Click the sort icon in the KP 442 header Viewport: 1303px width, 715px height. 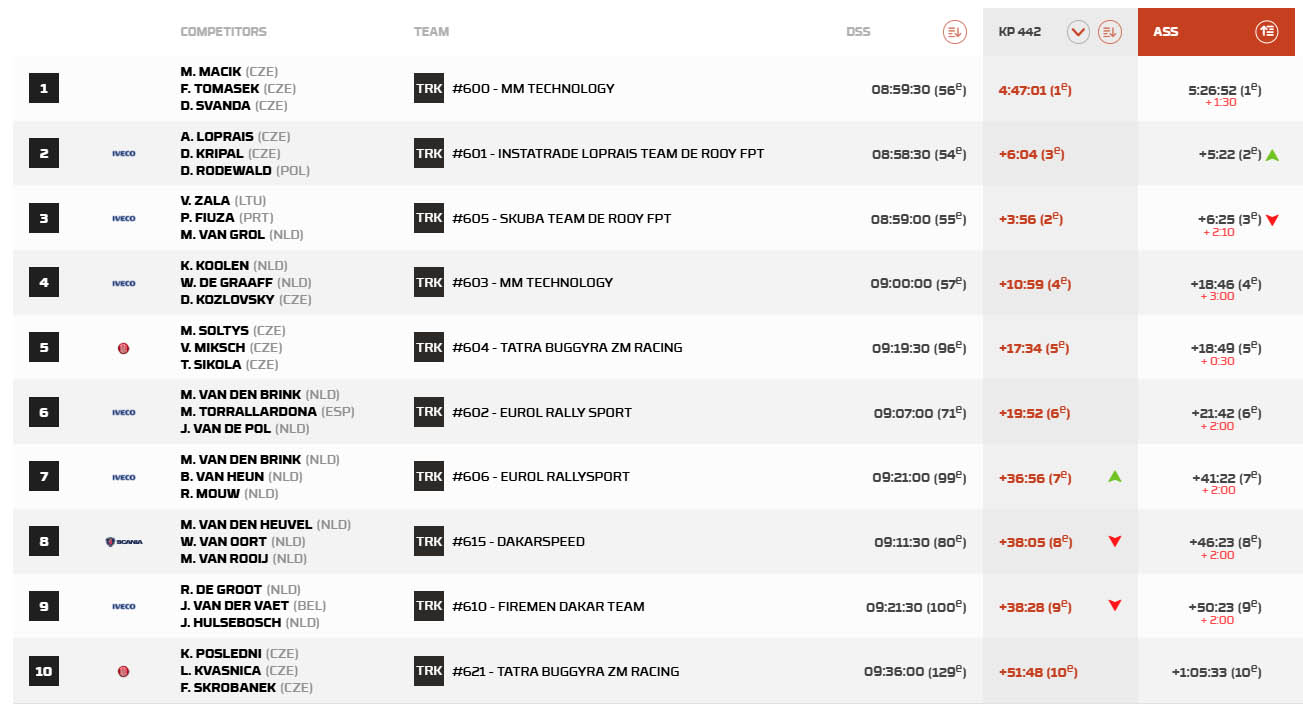click(1109, 32)
